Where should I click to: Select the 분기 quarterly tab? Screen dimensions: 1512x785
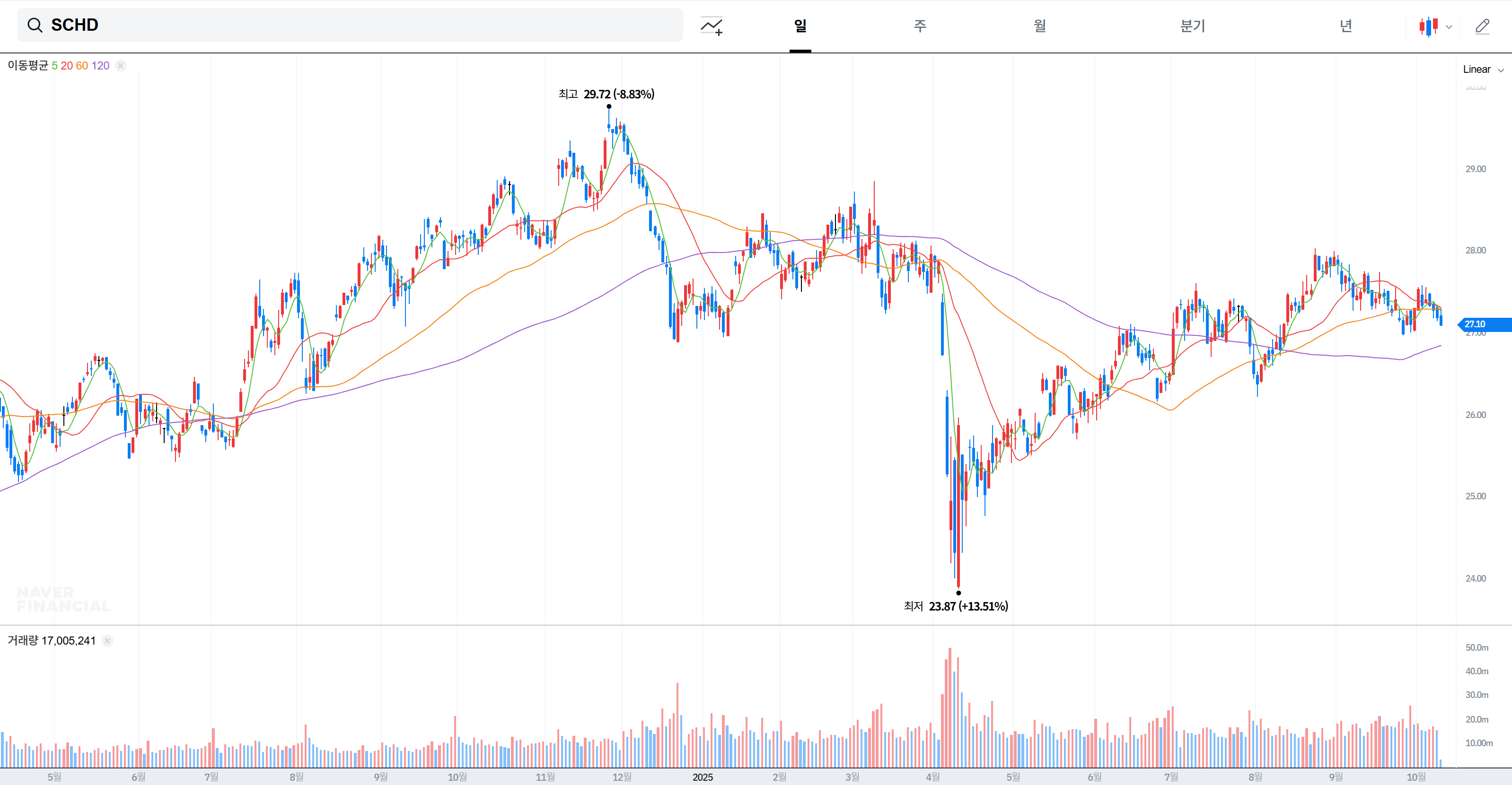[x=1192, y=26]
